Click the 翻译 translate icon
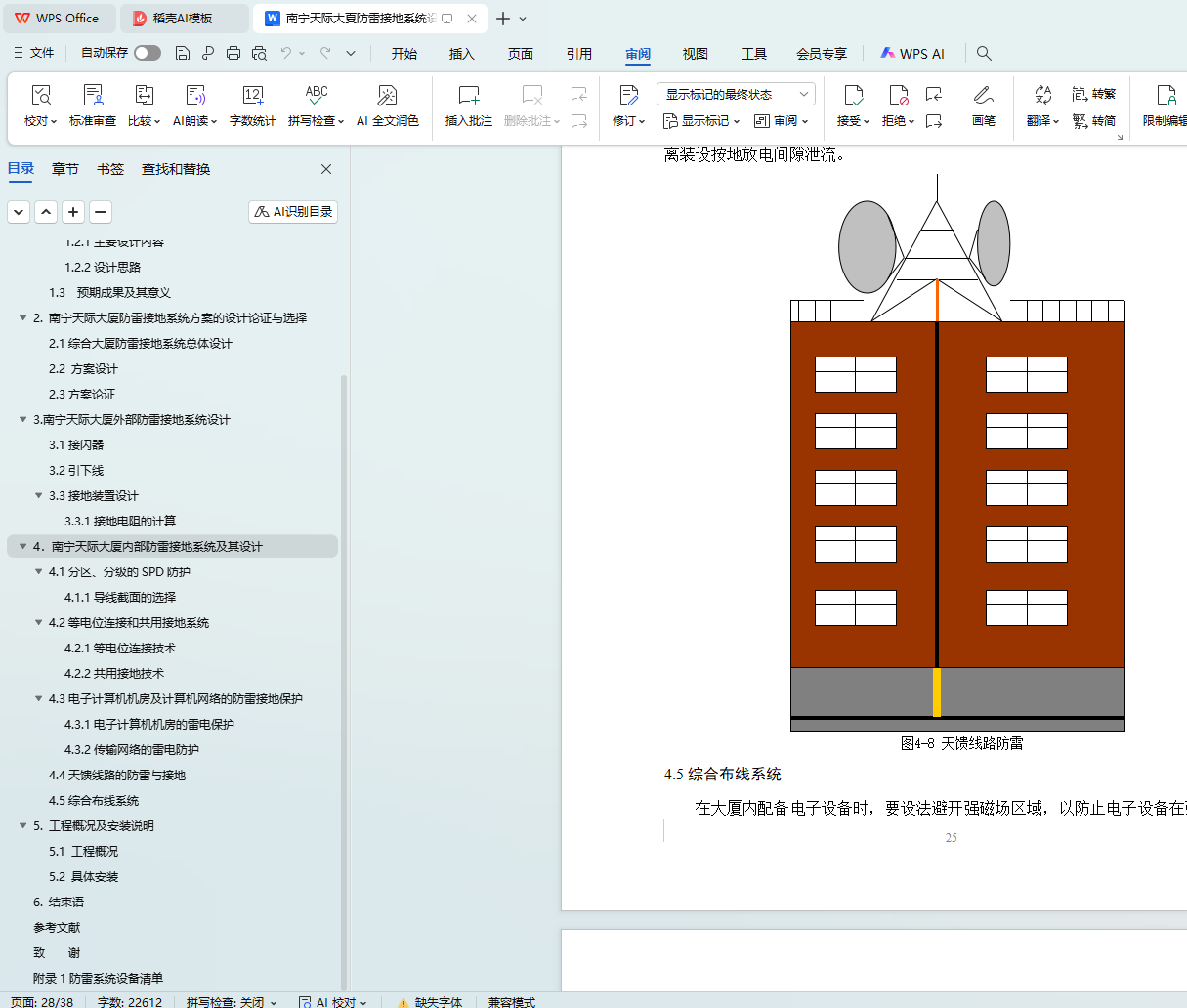 pyautogui.click(x=1042, y=95)
